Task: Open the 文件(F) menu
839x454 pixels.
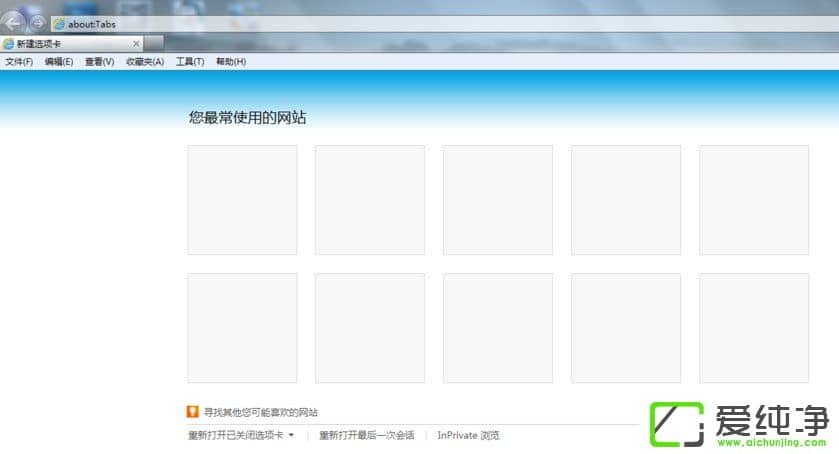Action: [19, 62]
